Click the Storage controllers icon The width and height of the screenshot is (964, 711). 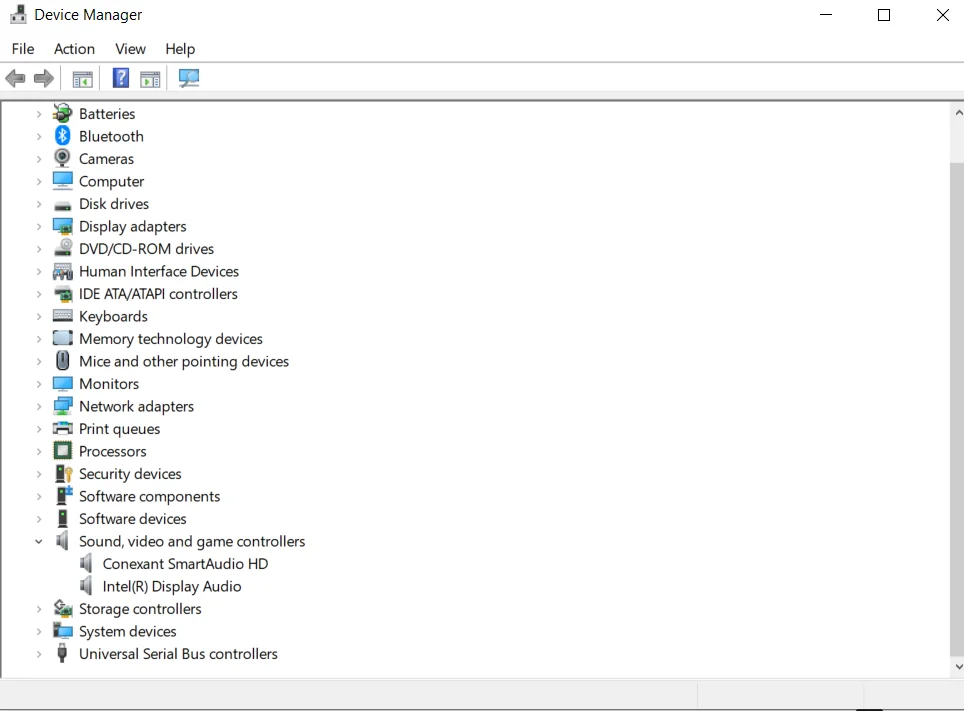pos(62,608)
